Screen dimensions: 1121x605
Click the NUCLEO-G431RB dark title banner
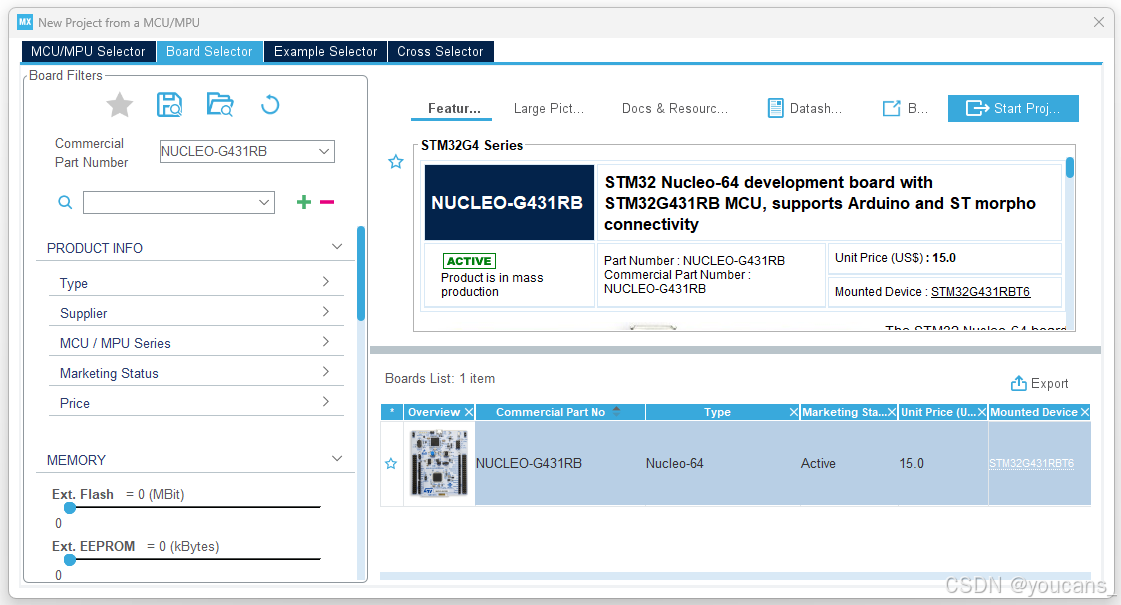pyautogui.click(x=509, y=202)
